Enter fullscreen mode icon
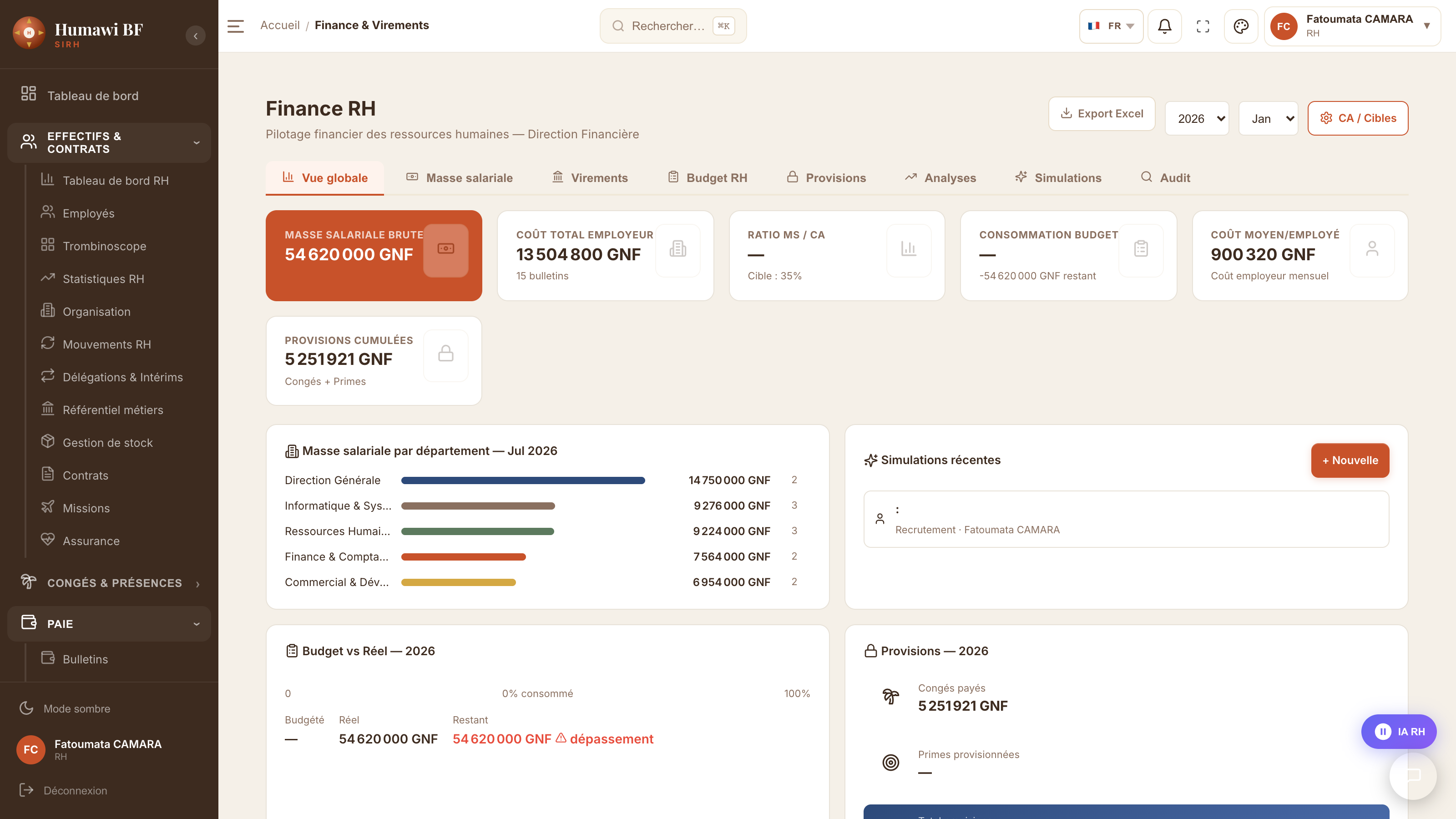 (x=1203, y=26)
